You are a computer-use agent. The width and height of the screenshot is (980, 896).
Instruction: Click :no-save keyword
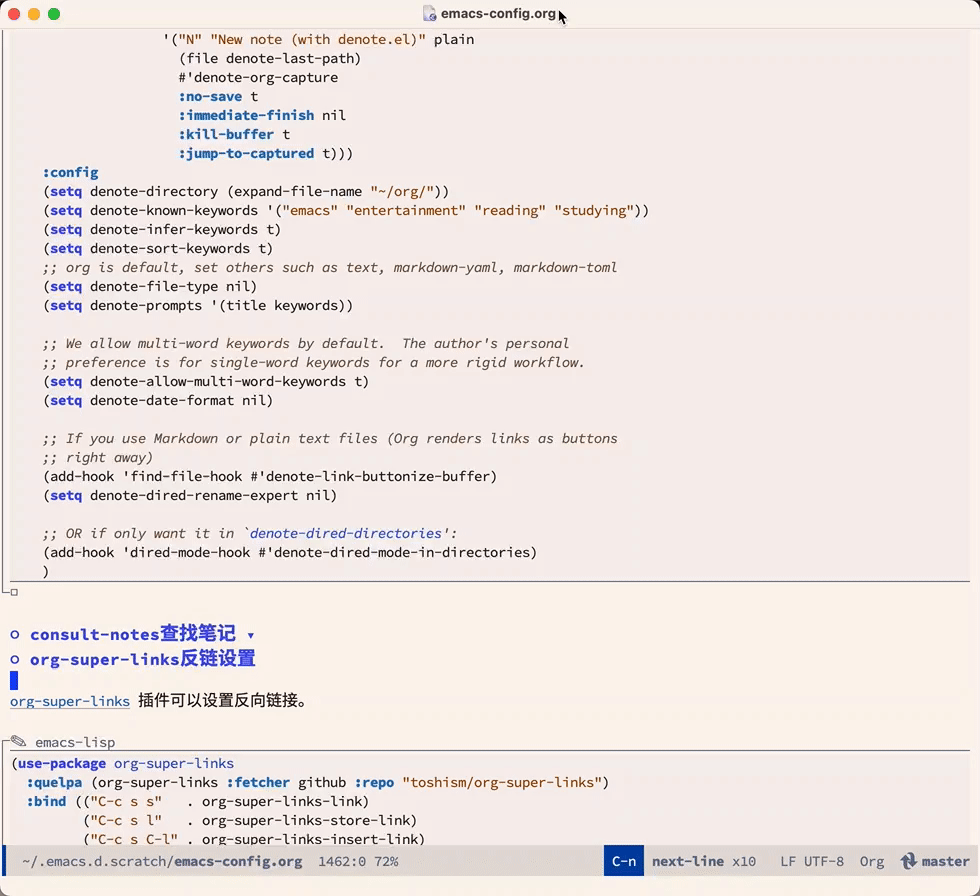click(x=210, y=97)
